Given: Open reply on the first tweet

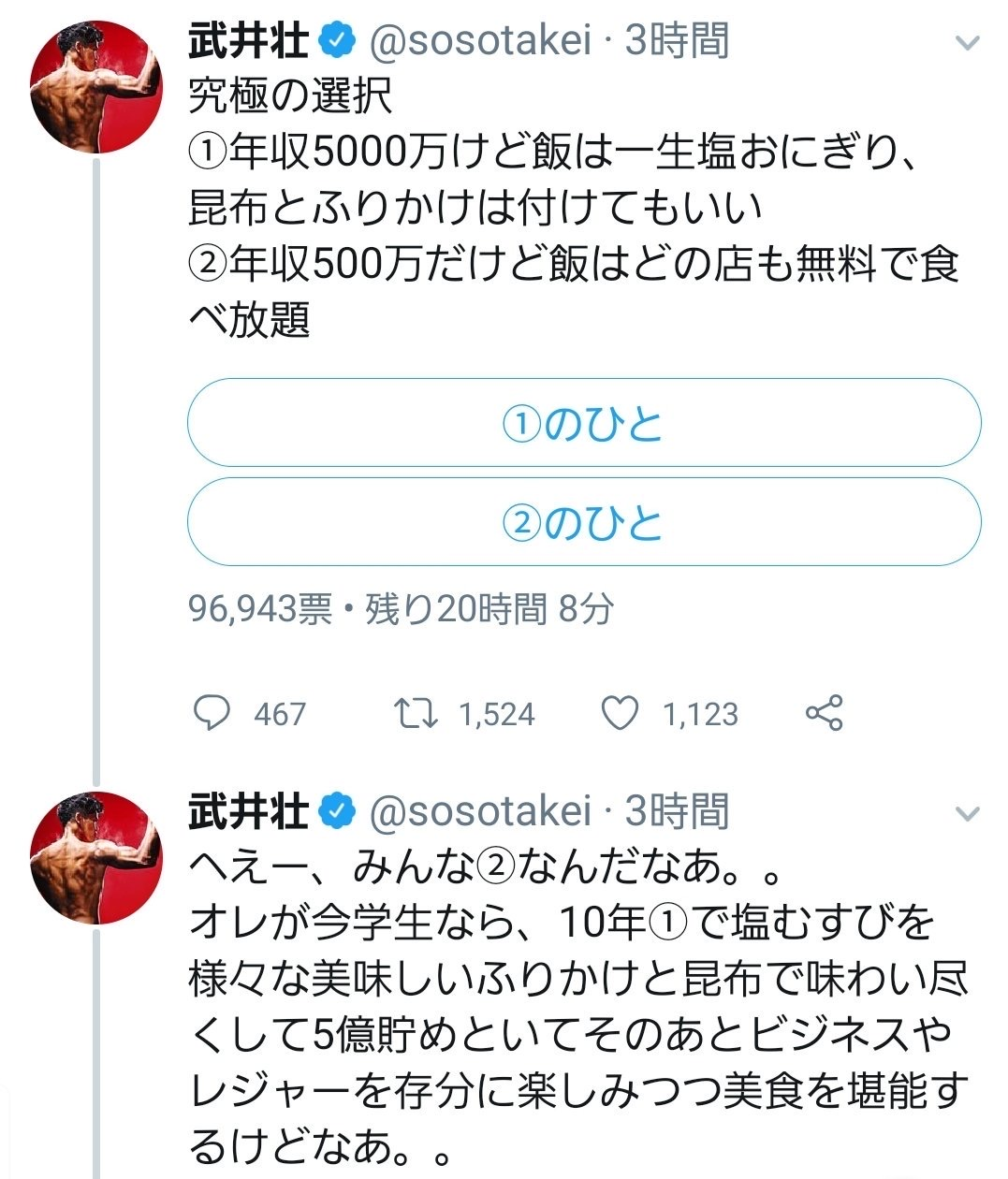Looking at the screenshot, I should coord(212,713).
